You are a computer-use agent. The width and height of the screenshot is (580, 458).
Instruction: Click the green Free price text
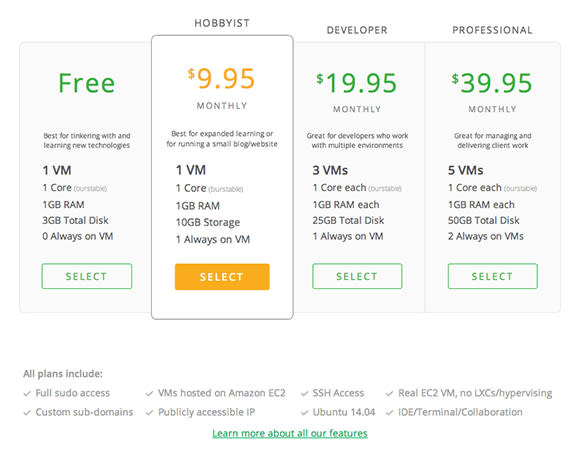tap(87, 83)
